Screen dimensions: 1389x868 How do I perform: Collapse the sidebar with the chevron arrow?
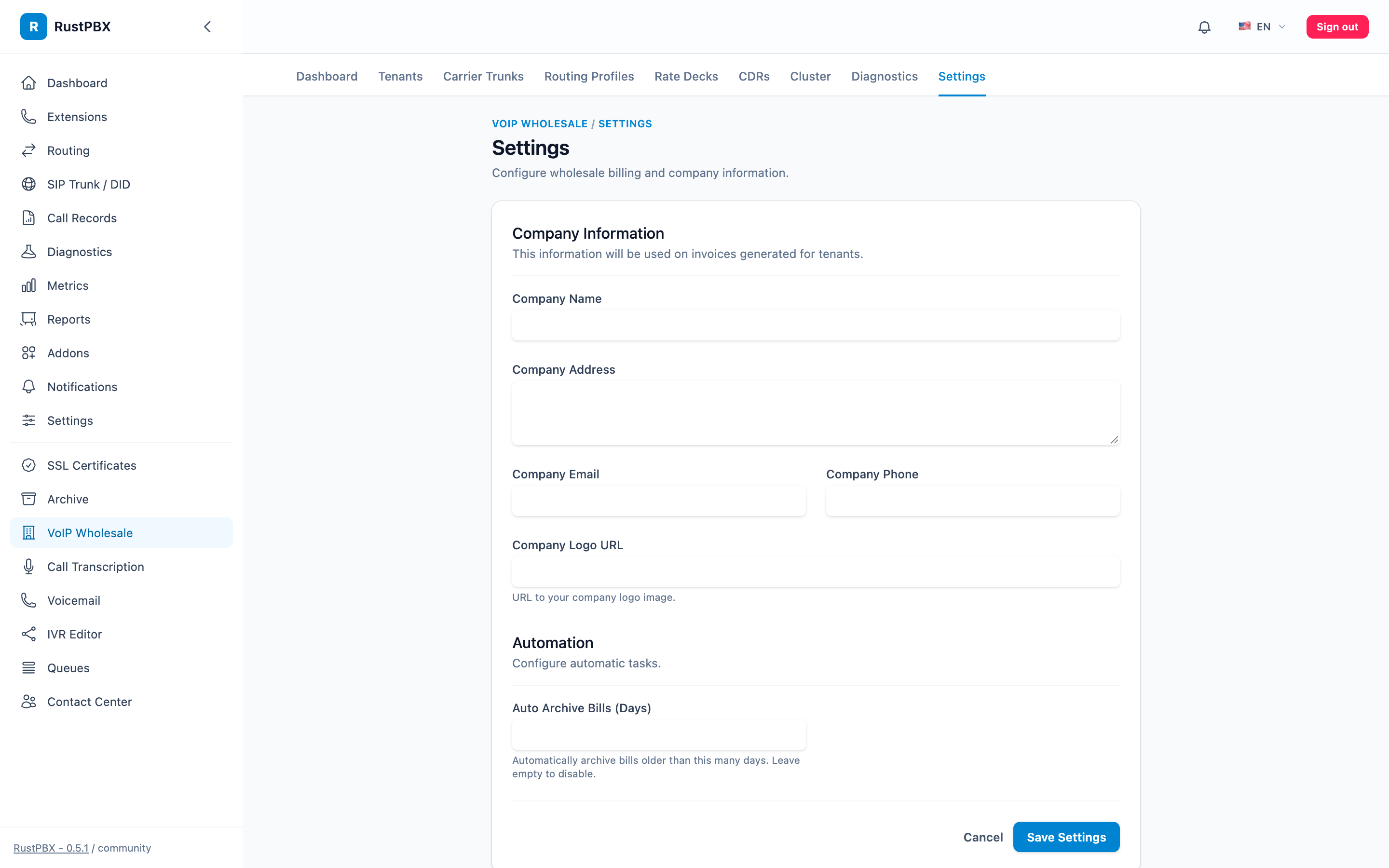(207, 27)
